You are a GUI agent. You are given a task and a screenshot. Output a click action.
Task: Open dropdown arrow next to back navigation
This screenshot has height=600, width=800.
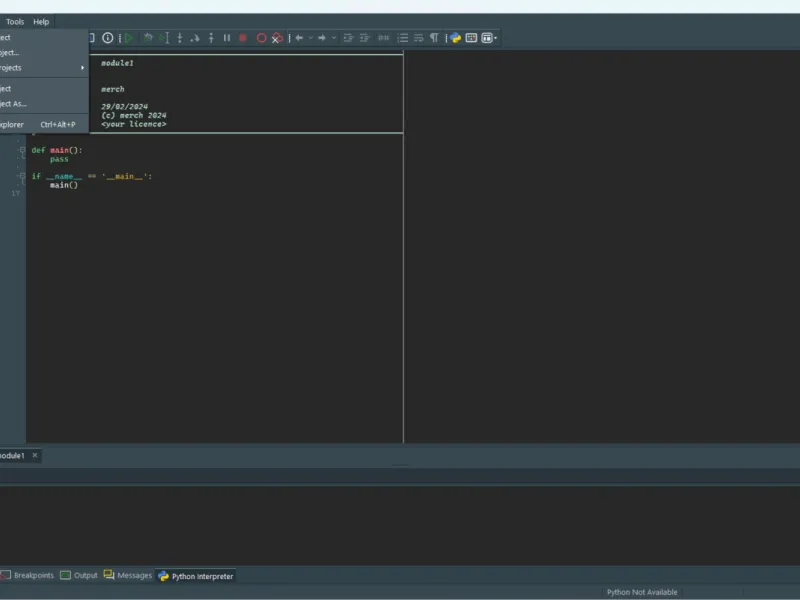(x=311, y=38)
